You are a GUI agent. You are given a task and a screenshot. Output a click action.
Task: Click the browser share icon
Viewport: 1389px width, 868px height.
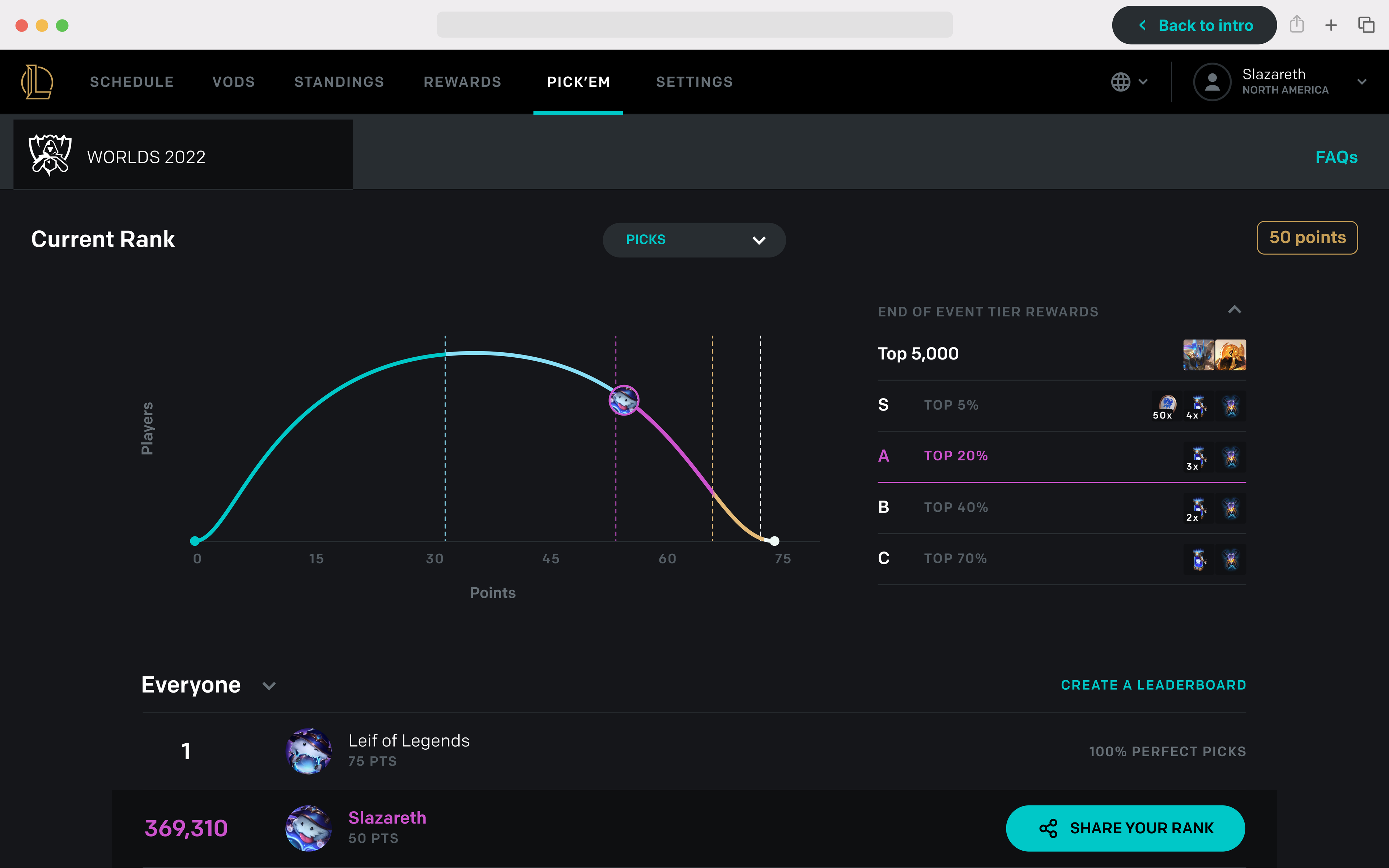coord(1297,25)
